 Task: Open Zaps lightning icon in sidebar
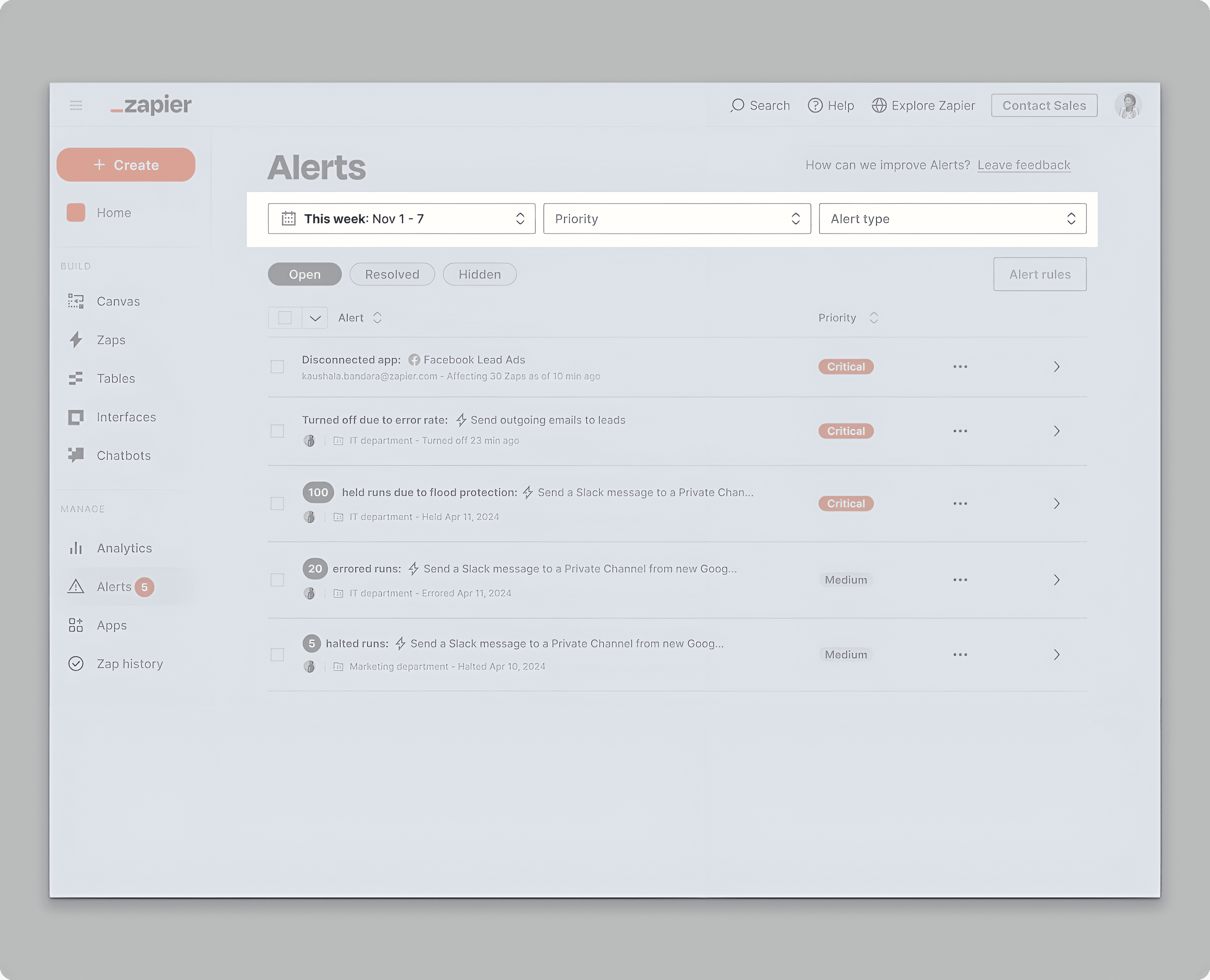coord(76,340)
